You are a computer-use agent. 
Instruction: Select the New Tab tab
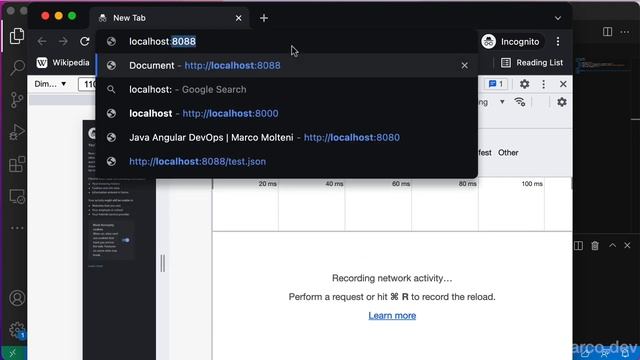coord(170,18)
